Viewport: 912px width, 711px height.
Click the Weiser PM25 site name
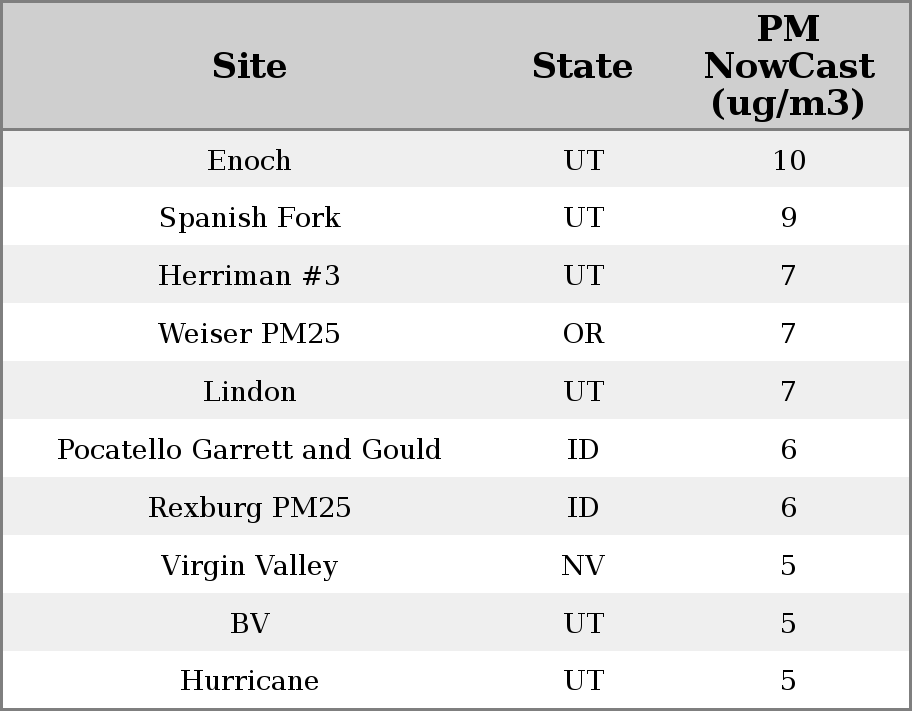point(249,334)
